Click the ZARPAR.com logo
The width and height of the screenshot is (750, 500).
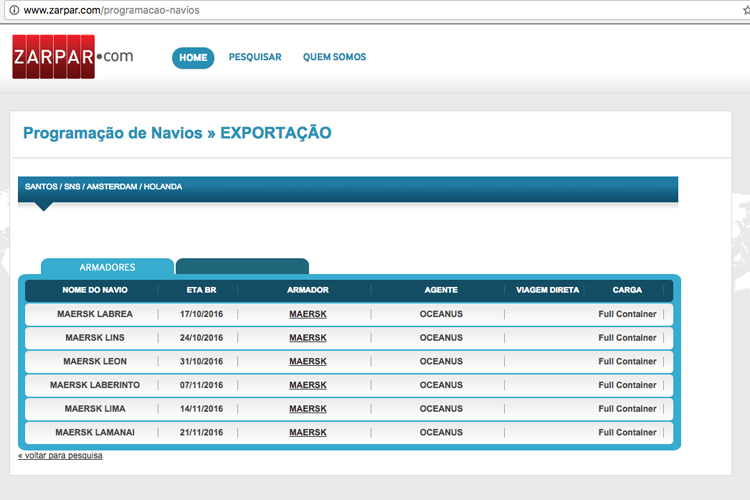[73, 56]
